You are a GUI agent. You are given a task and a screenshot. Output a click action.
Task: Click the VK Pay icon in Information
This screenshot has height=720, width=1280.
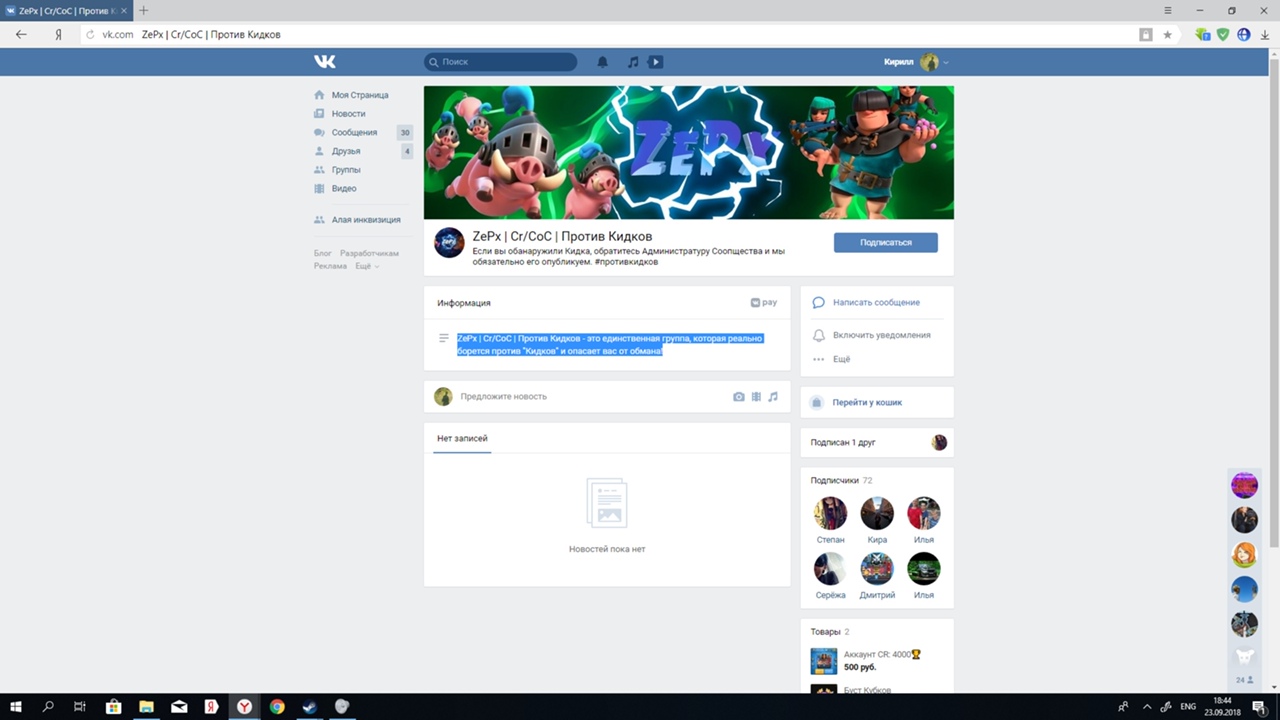[763, 302]
